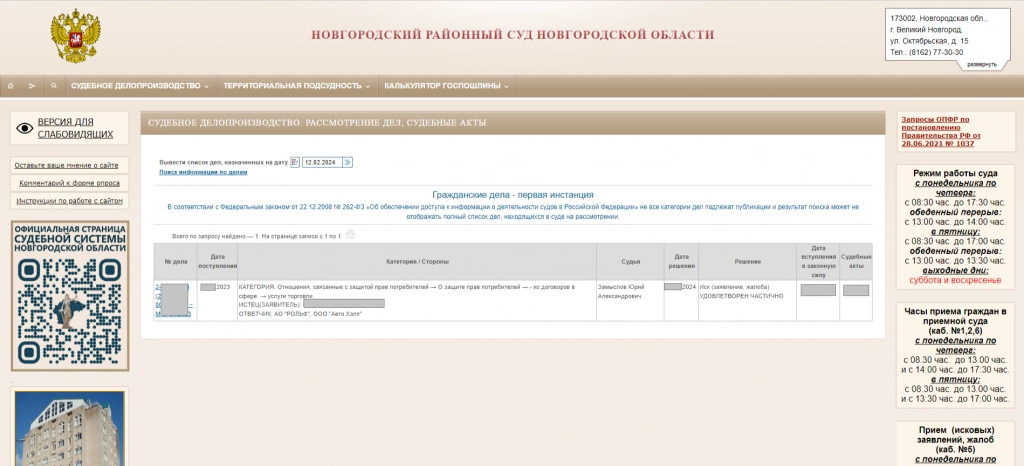Open the case number link in results row
The height and width of the screenshot is (466, 1024).
point(174,301)
